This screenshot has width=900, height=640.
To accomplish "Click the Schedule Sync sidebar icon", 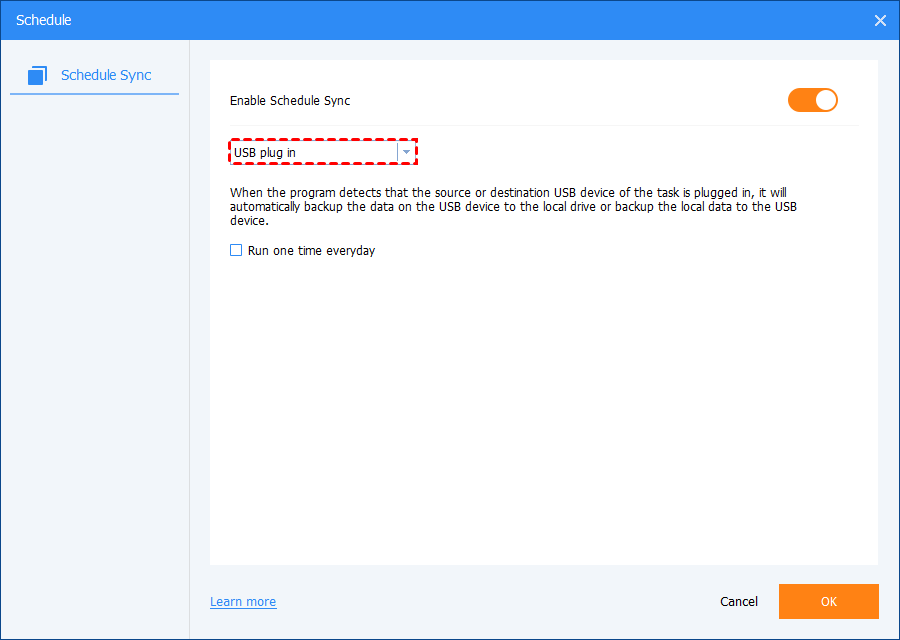I will click(38, 75).
